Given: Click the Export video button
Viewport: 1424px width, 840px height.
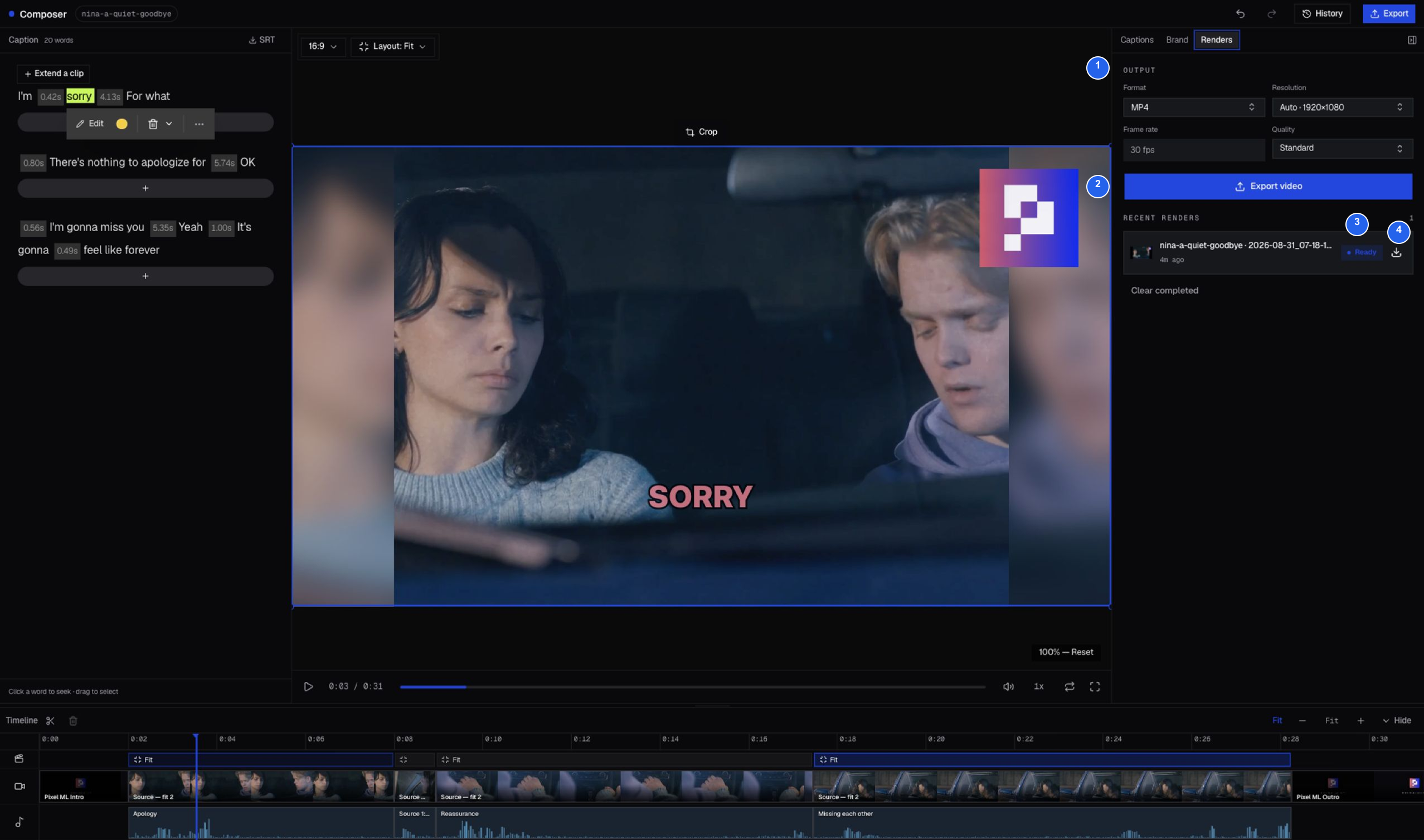Looking at the screenshot, I should pyautogui.click(x=1268, y=186).
